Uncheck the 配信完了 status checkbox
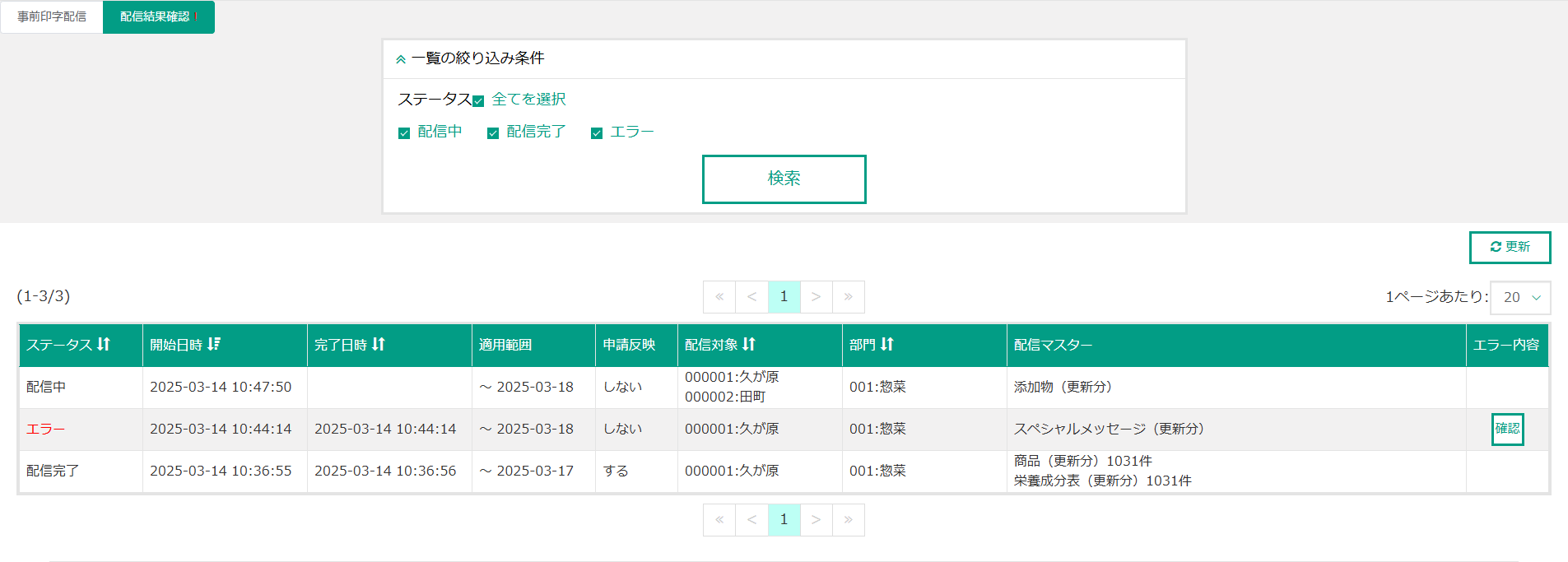 tap(493, 133)
